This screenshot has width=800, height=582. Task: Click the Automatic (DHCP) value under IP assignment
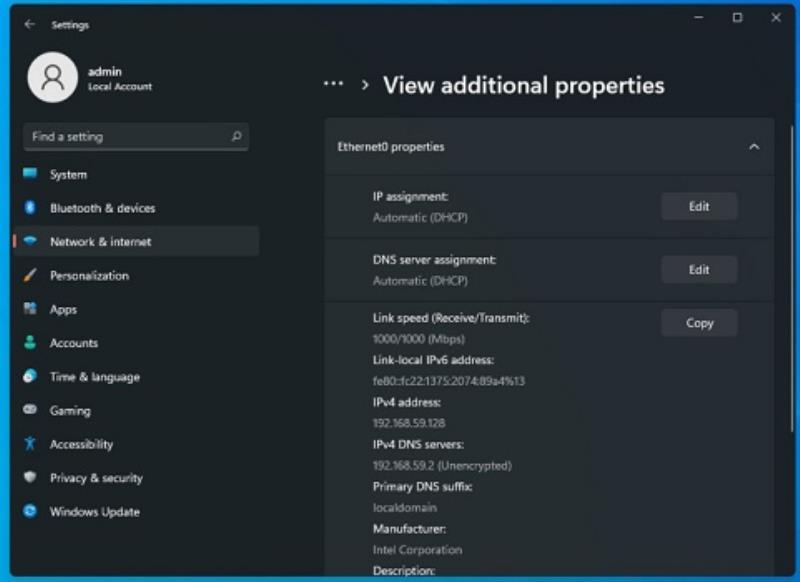(420, 217)
